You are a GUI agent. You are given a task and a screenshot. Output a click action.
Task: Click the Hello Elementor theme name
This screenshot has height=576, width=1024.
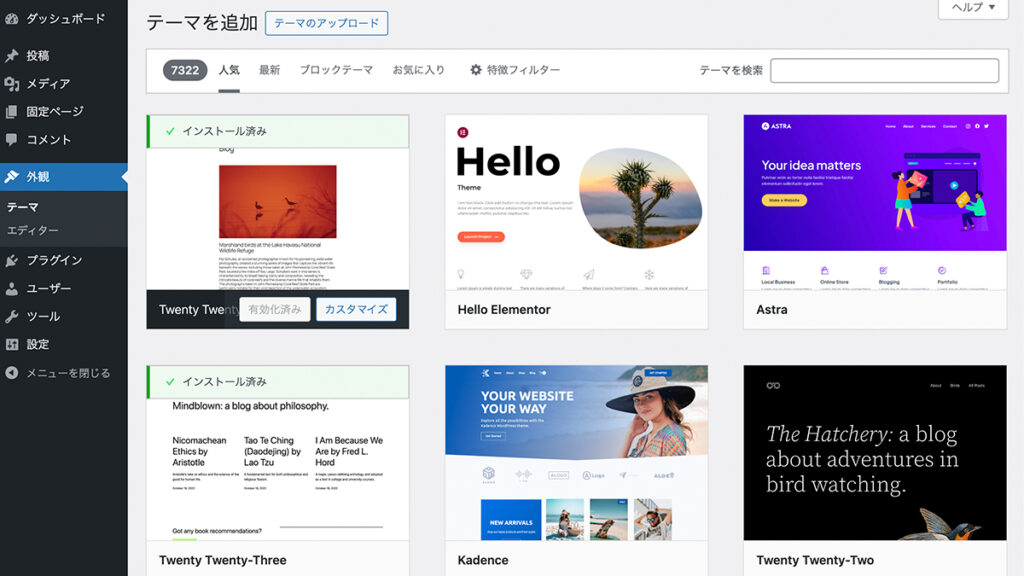coord(504,310)
